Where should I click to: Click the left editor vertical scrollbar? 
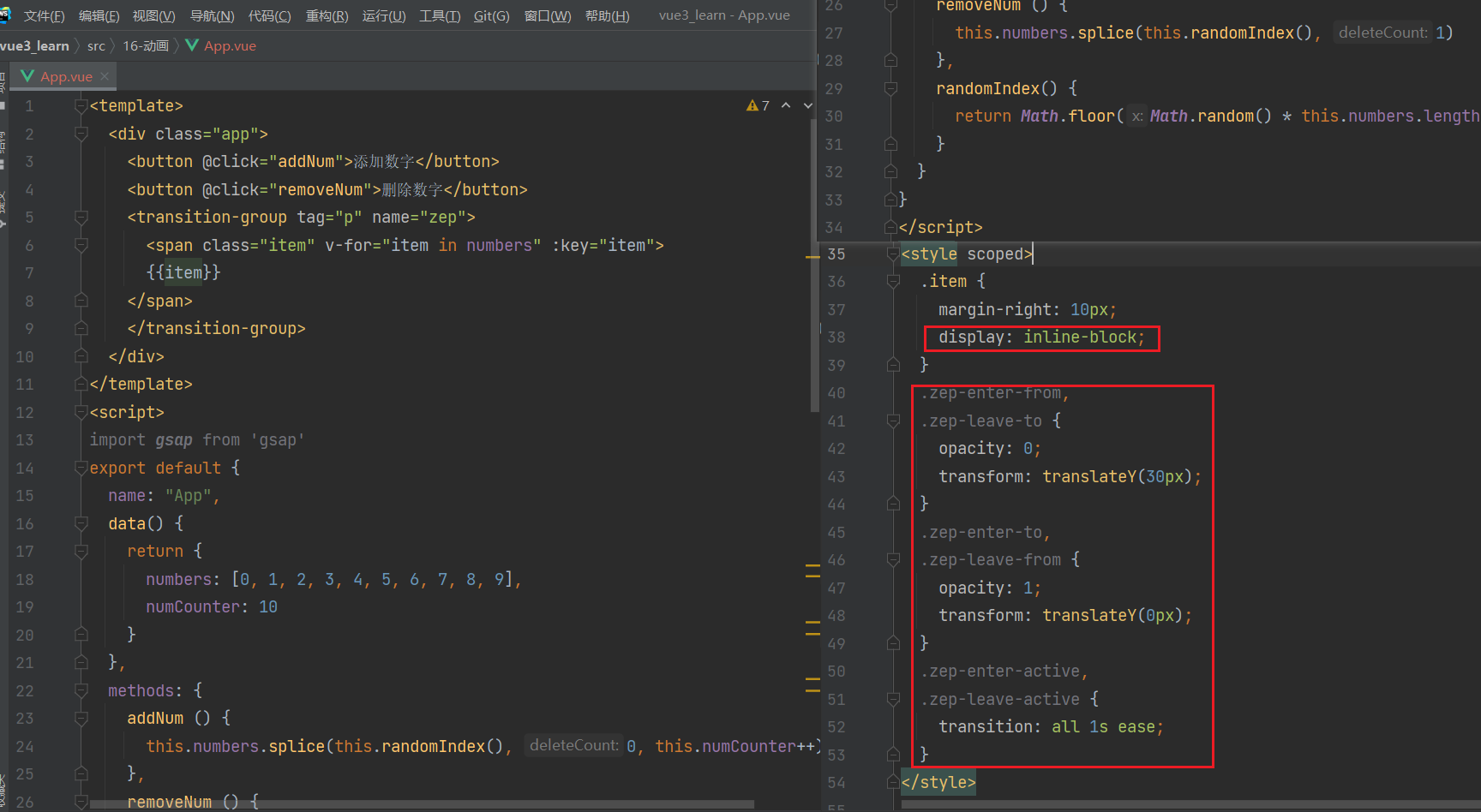[x=814, y=266]
